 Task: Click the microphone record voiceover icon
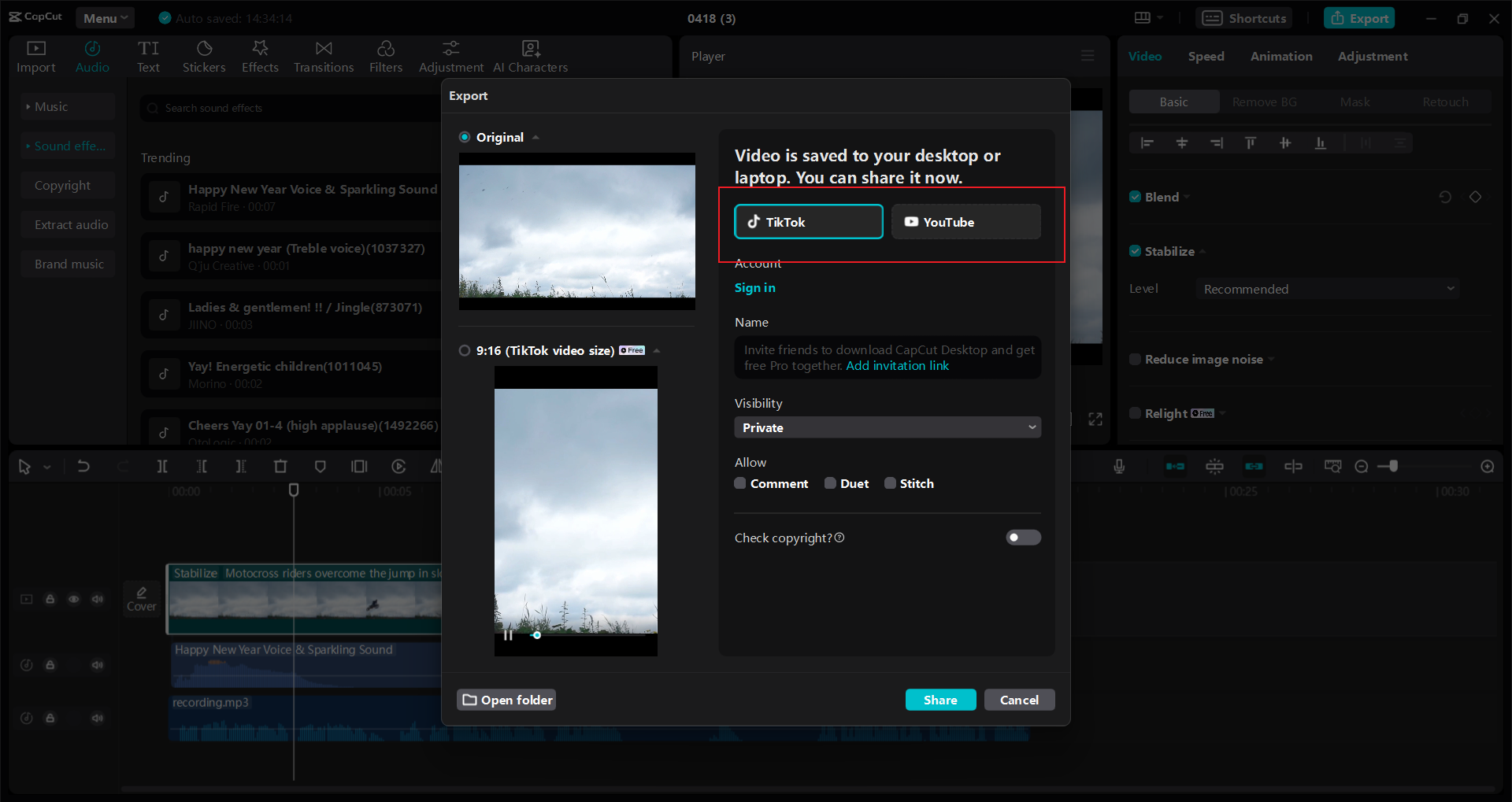[1119, 467]
